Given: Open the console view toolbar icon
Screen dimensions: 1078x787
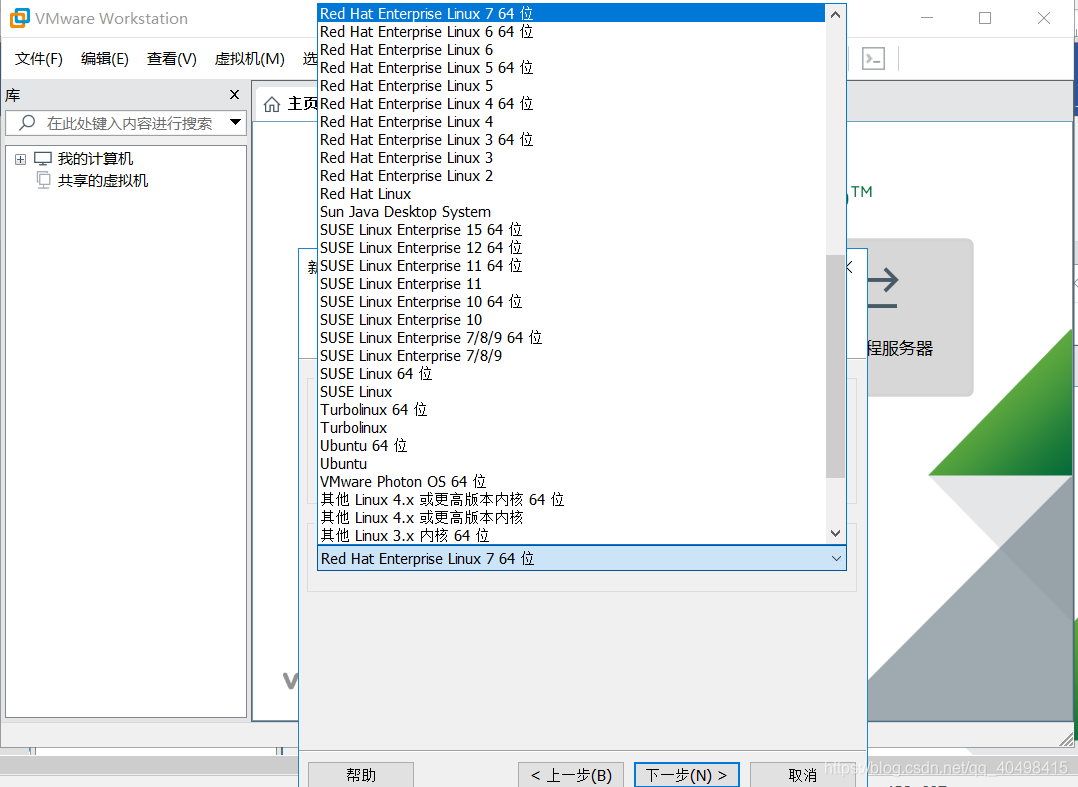Looking at the screenshot, I should coord(873,59).
